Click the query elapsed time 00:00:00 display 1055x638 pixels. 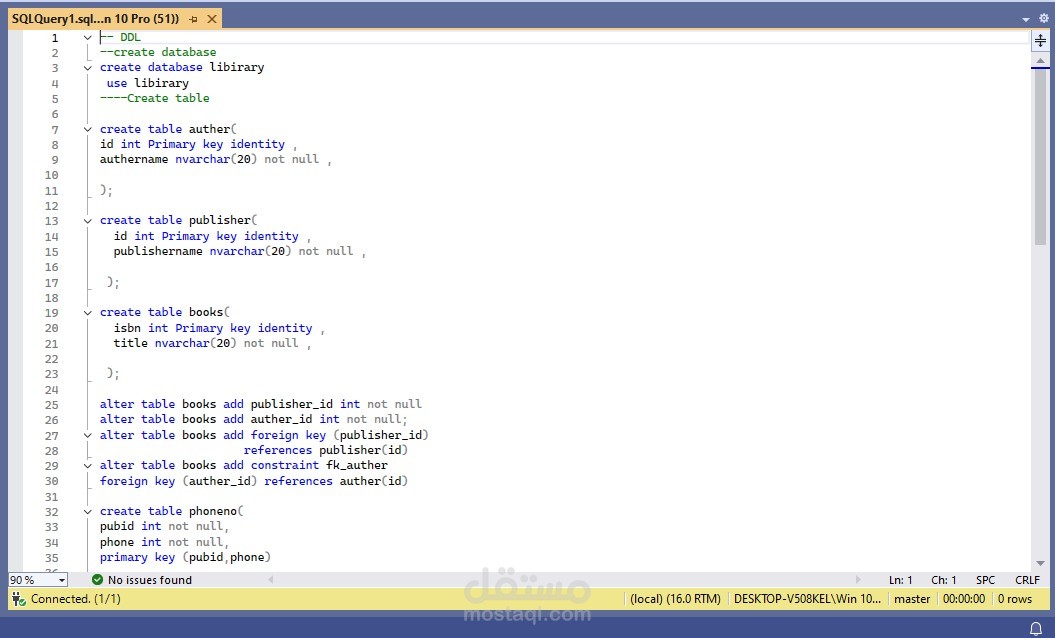963,598
